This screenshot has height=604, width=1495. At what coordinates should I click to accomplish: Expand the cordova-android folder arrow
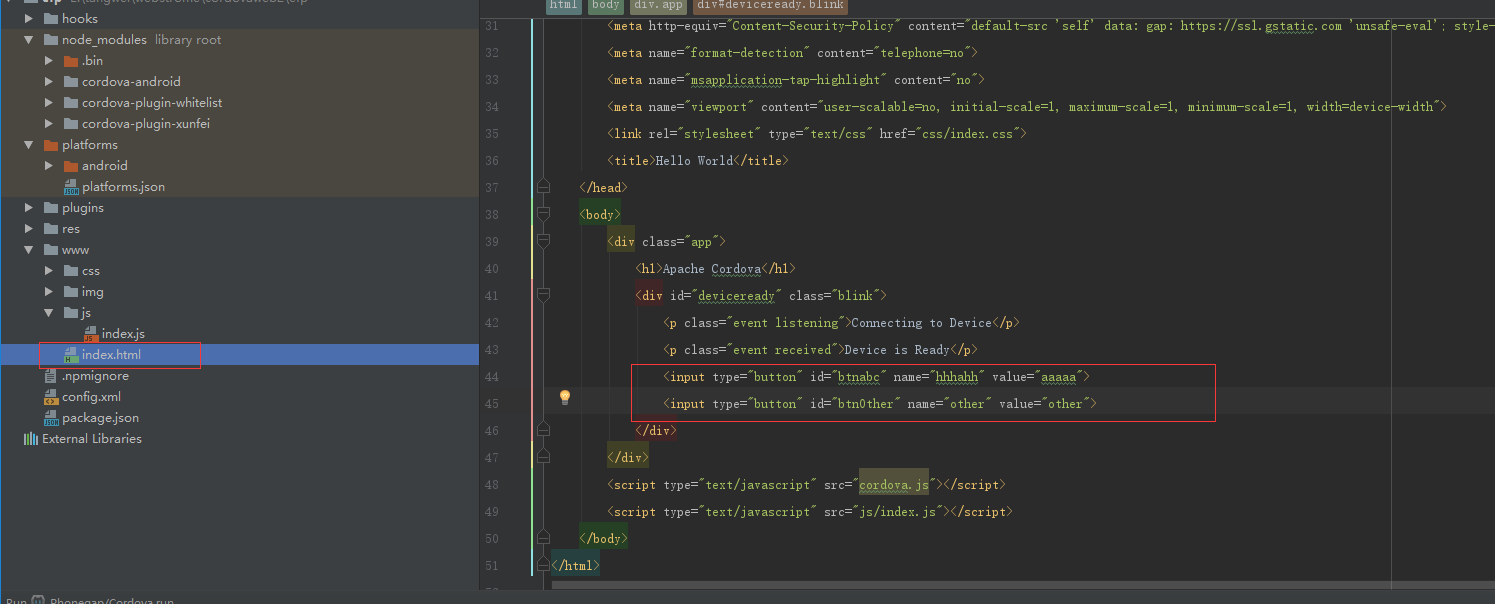point(50,81)
